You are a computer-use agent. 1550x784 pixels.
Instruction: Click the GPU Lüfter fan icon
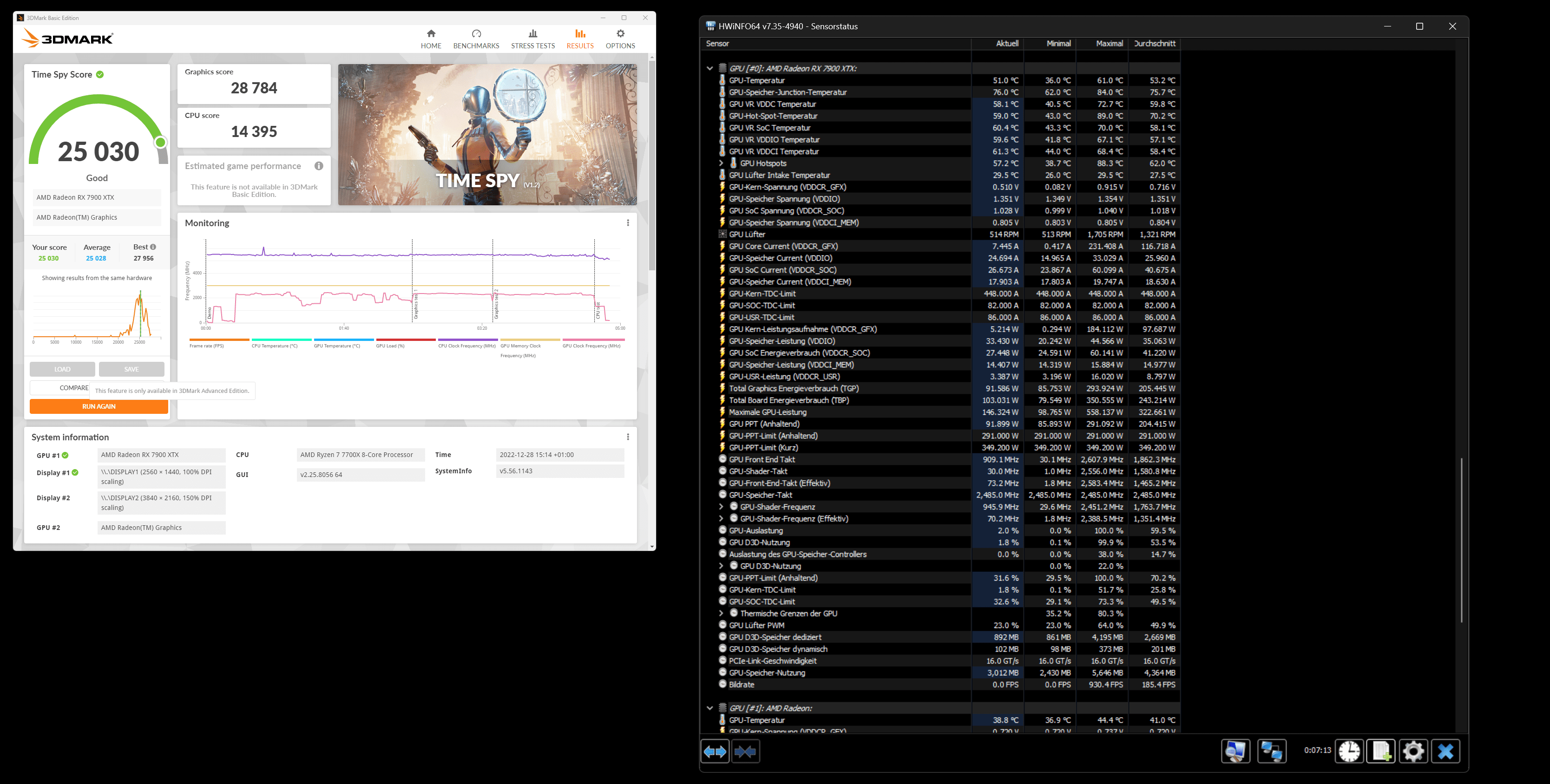(x=722, y=234)
